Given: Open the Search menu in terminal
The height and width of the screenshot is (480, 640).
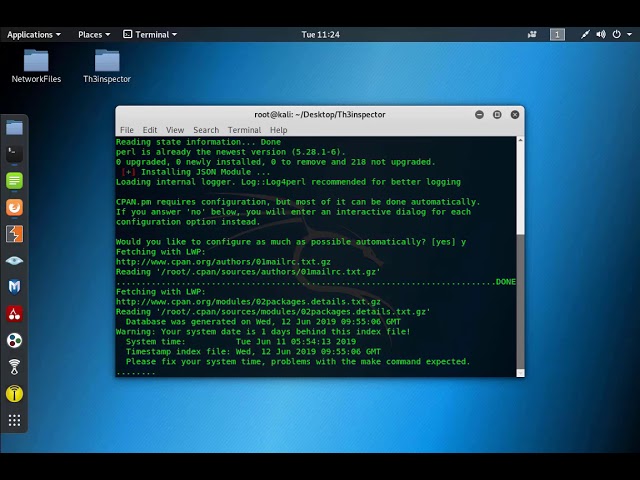Looking at the screenshot, I should (206, 130).
